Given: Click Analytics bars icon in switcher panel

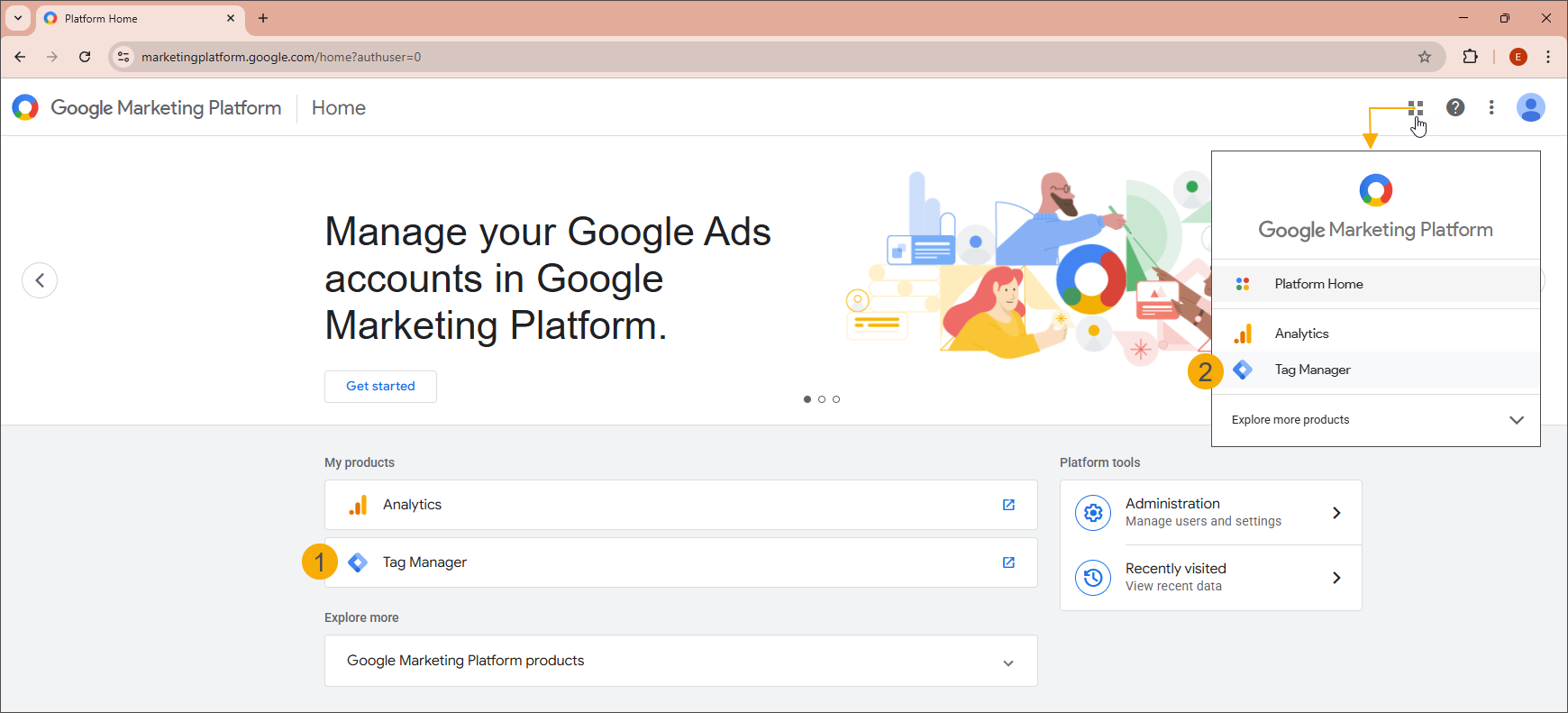Looking at the screenshot, I should pyautogui.click(x=1243, y=334).
